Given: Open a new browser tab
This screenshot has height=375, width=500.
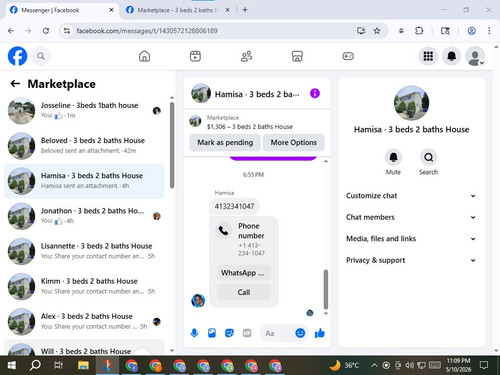Looking at the screenshot, I should [x=245, y=10].
